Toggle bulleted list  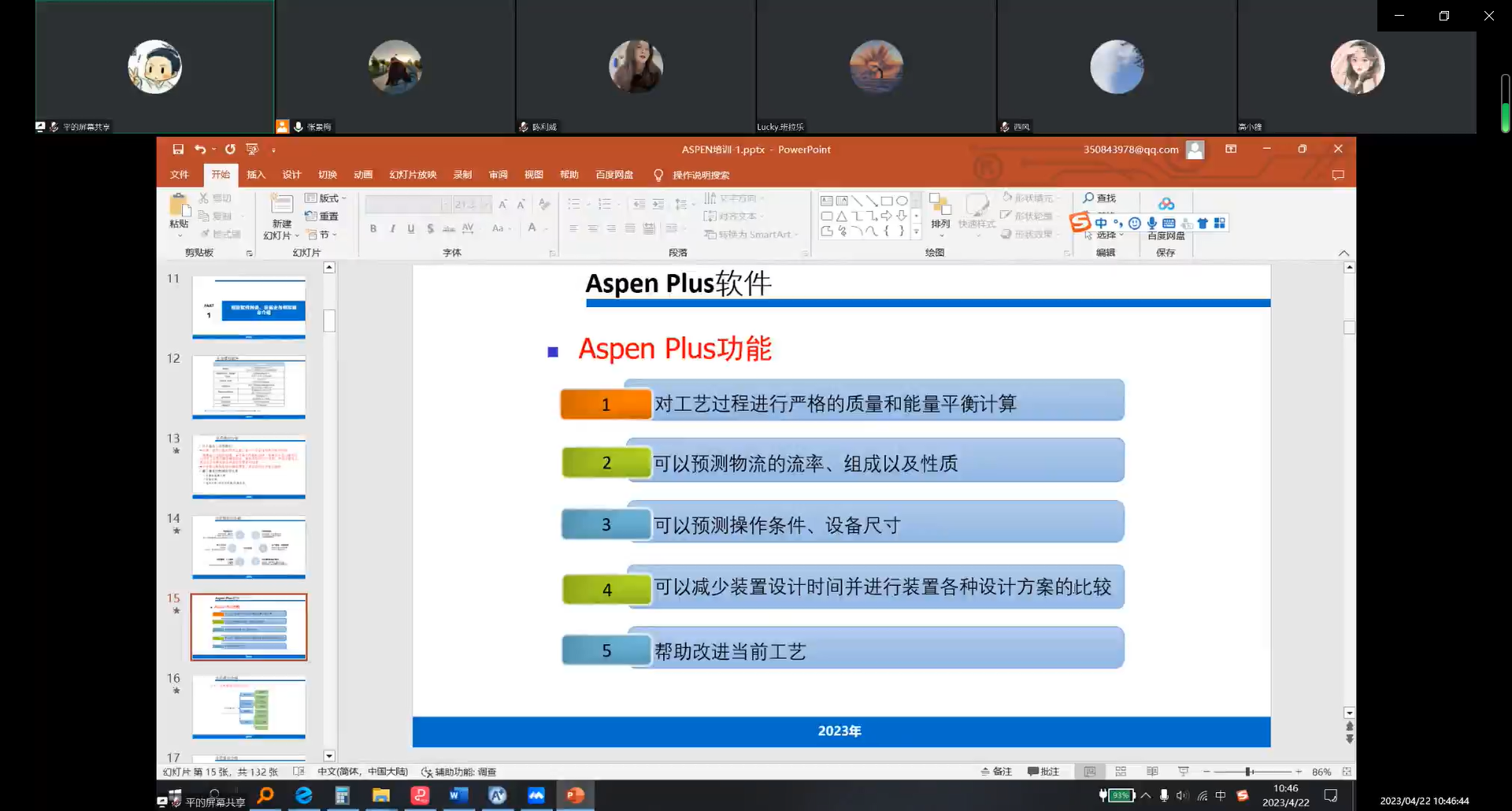pyautogui.click(x=574, y=205)
